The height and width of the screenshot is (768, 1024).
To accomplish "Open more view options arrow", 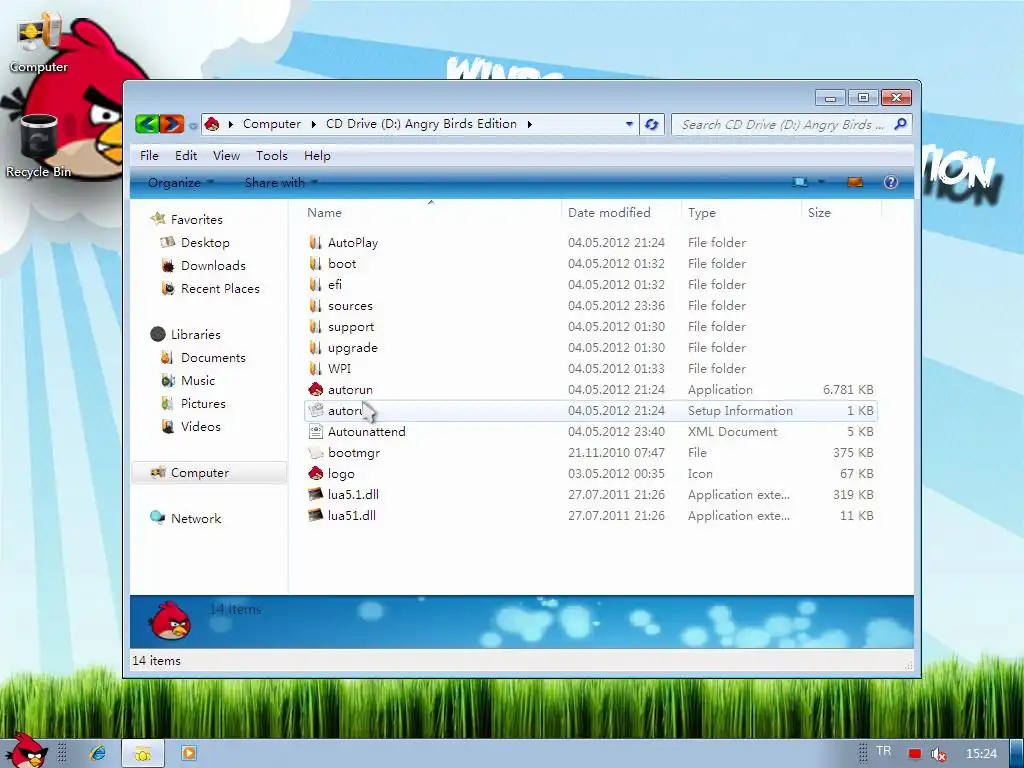I will (821, 182).
